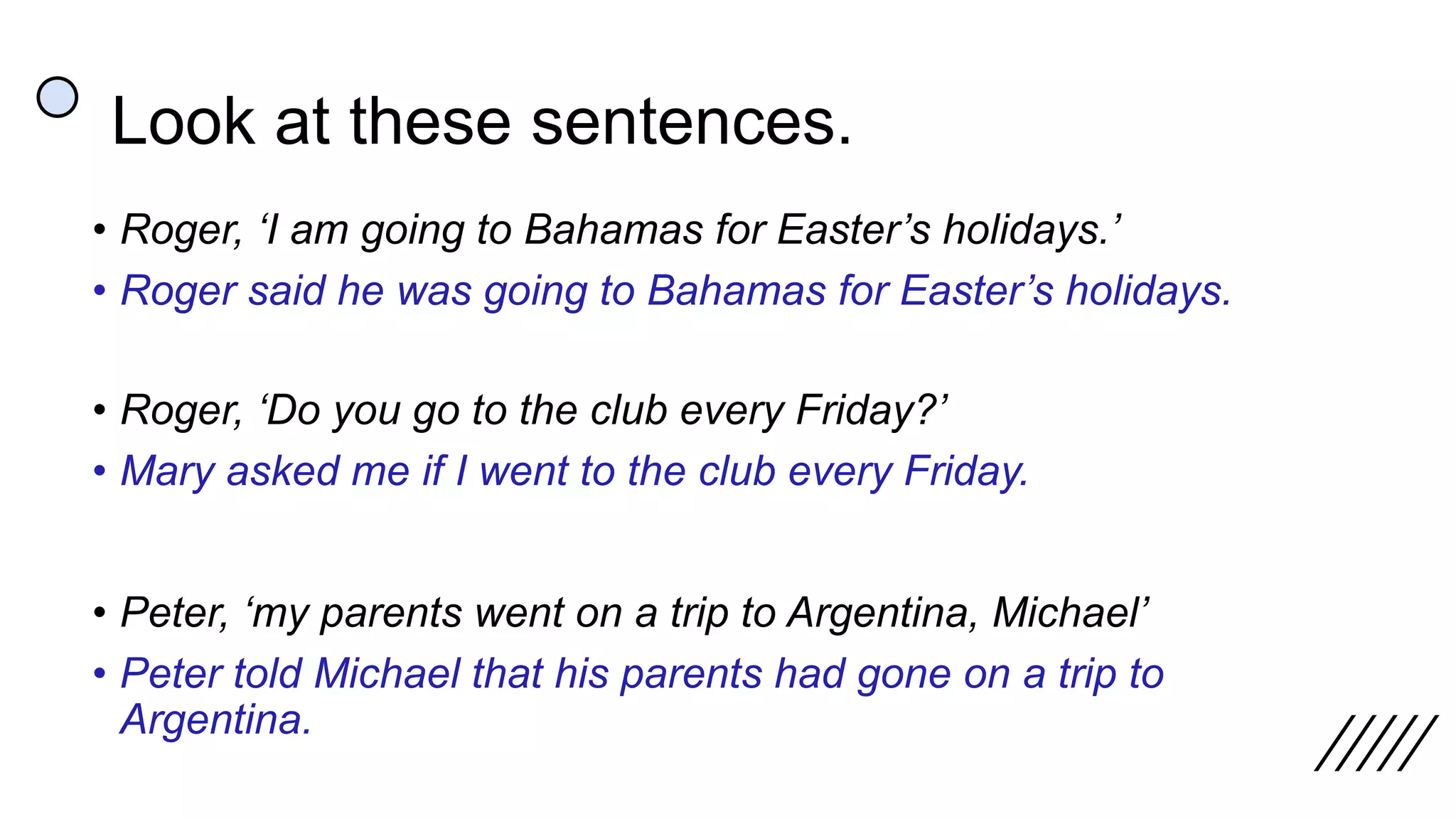Viewport: 1456px width, 819px height.
Task: Click the bullet before 'Roger, Do you go'
Action: (x=100, y=411)
